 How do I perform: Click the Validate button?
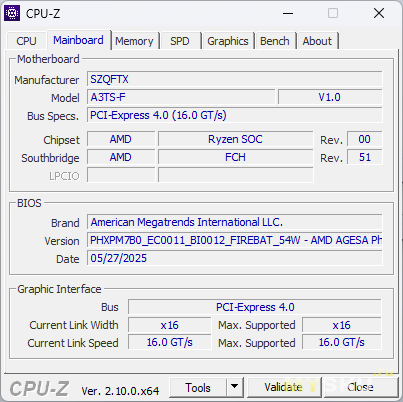tap(284, 387)
